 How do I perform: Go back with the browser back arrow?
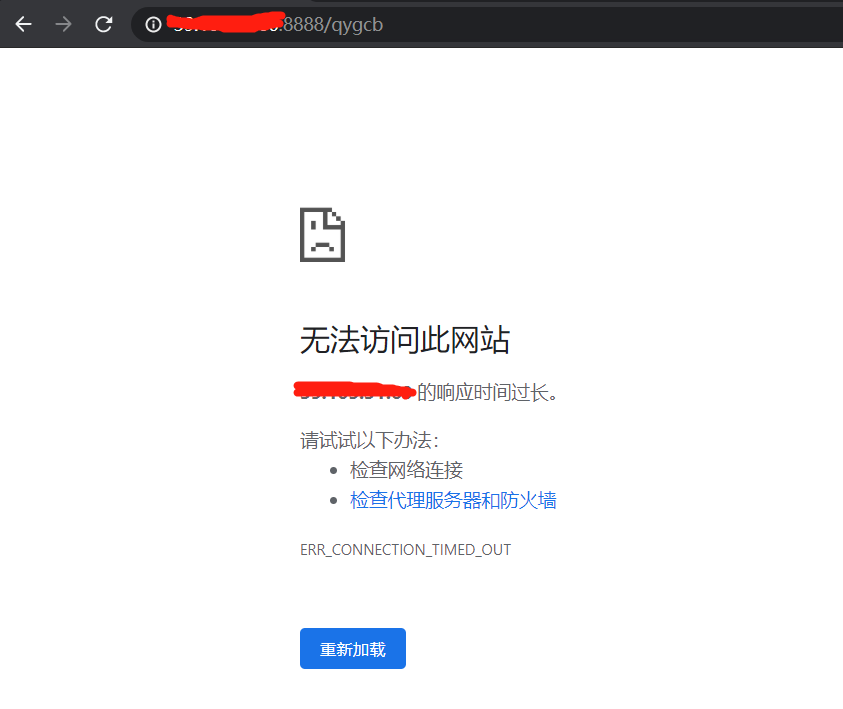[23, 24]
